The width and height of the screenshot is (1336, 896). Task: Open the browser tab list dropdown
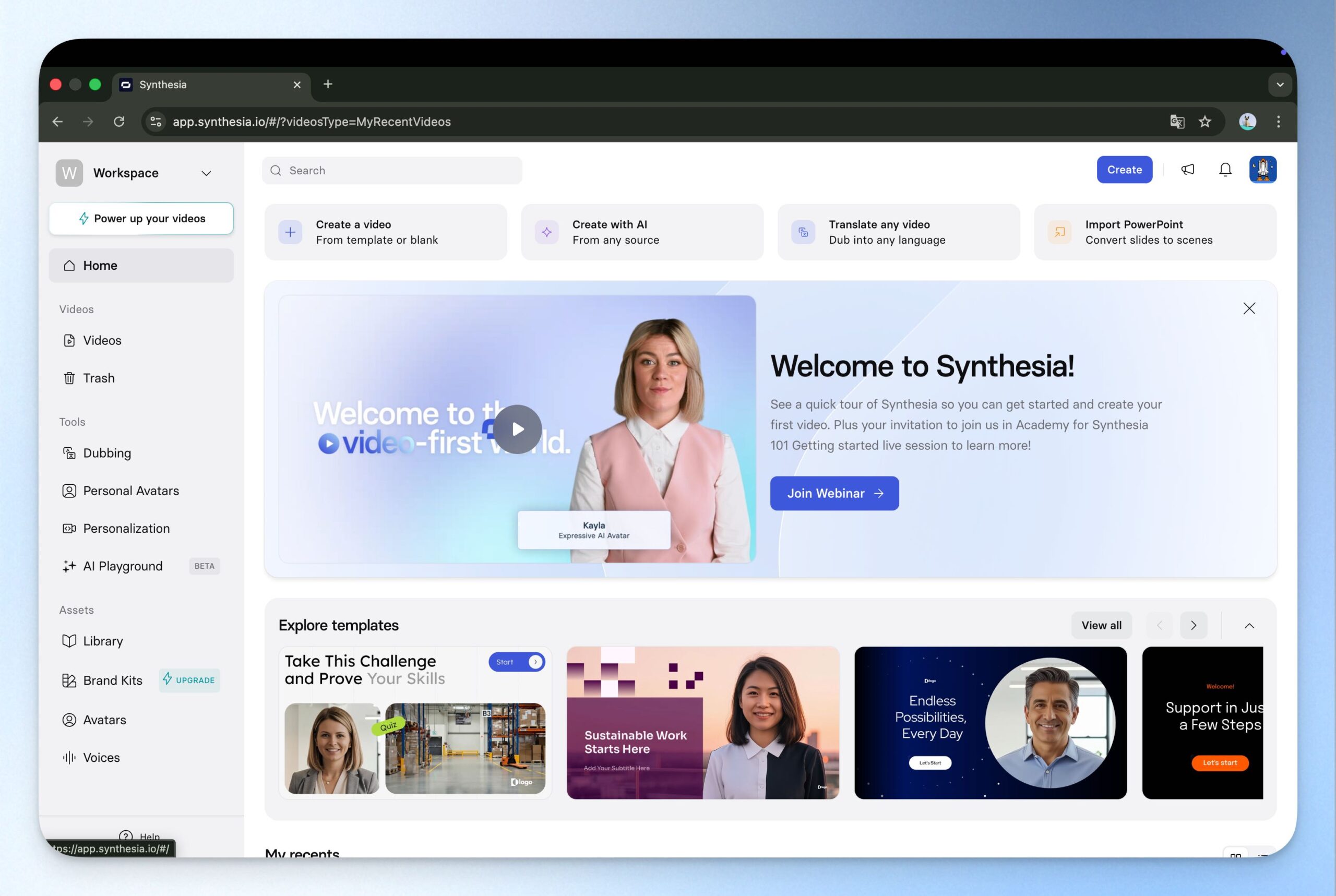pos(1280,85)
